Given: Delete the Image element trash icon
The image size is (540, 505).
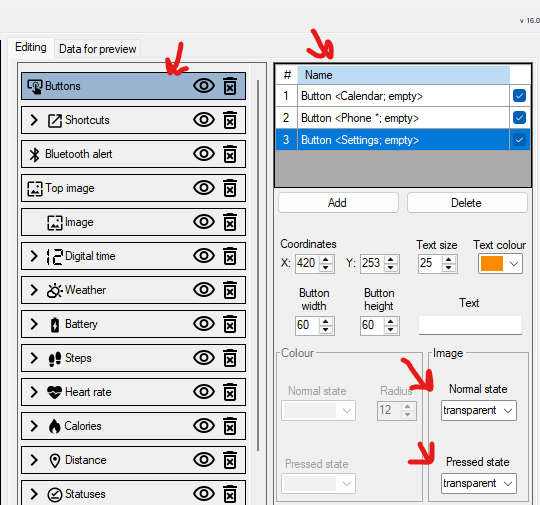Looking at the screenshot, I should pos(230,222).
